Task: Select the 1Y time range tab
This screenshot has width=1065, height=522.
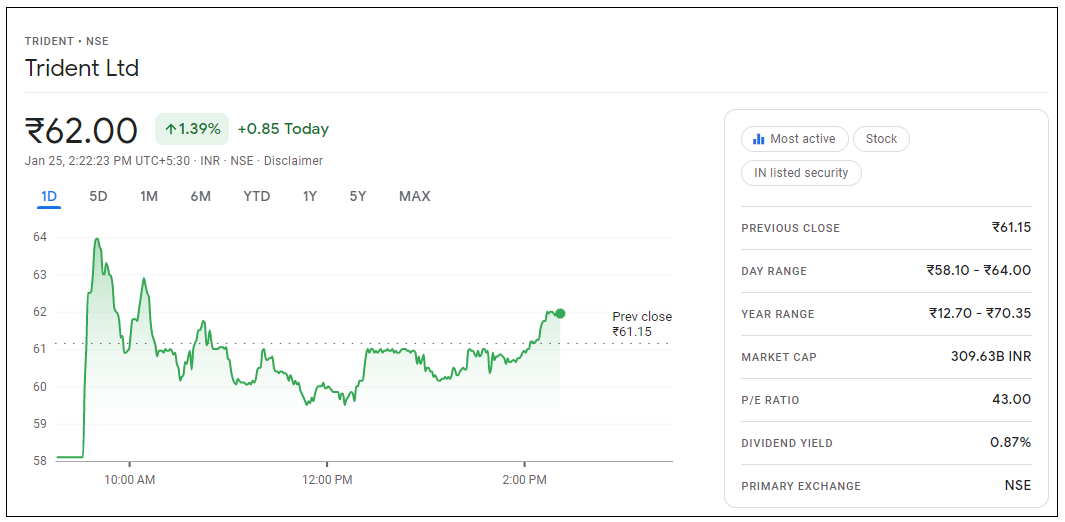Action: pyautogui.click(x=310, y=196)
